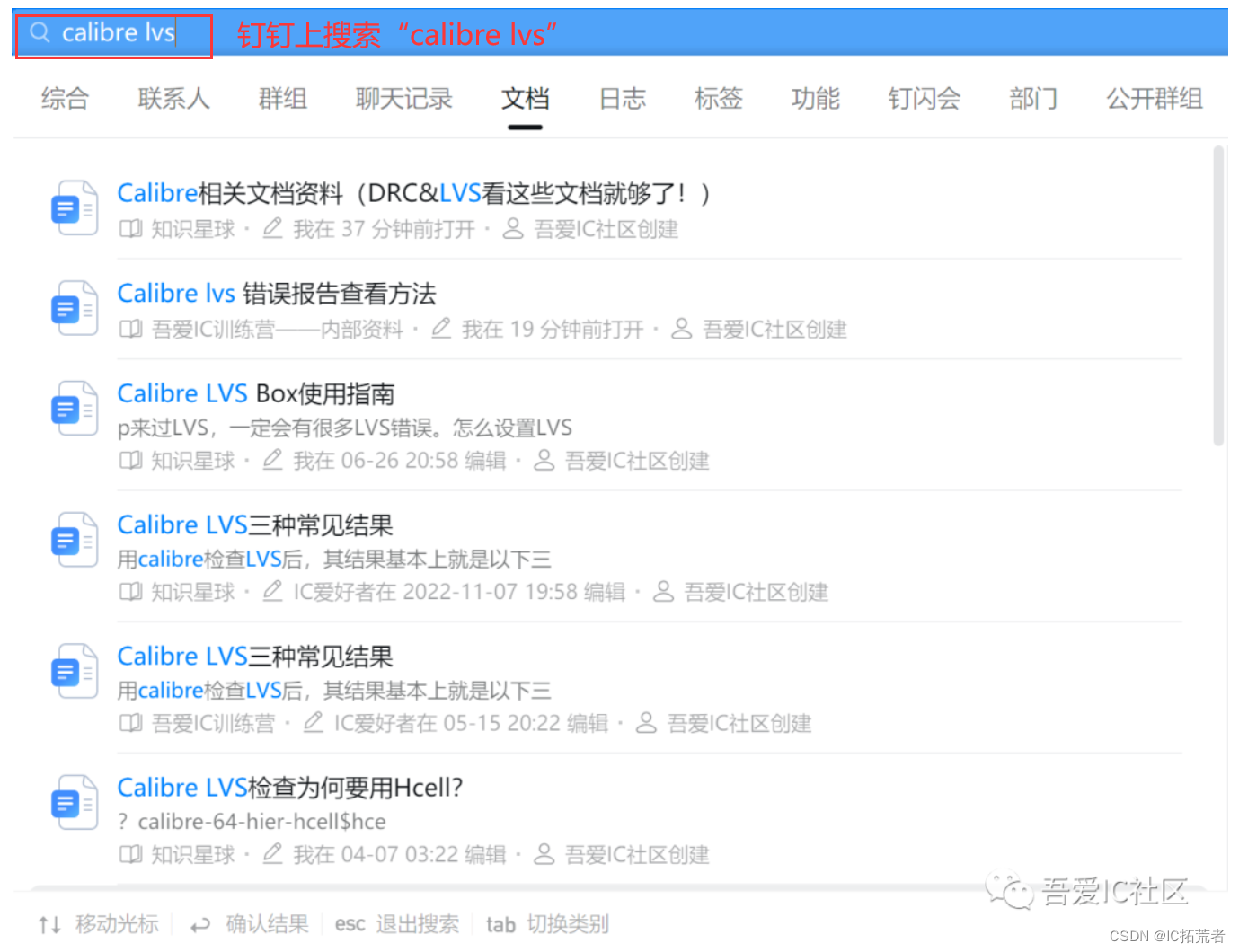The width and height of the screenshot is (1239, 952).
Task: Open the 日志 tab
Action: [x=623, y=99]
